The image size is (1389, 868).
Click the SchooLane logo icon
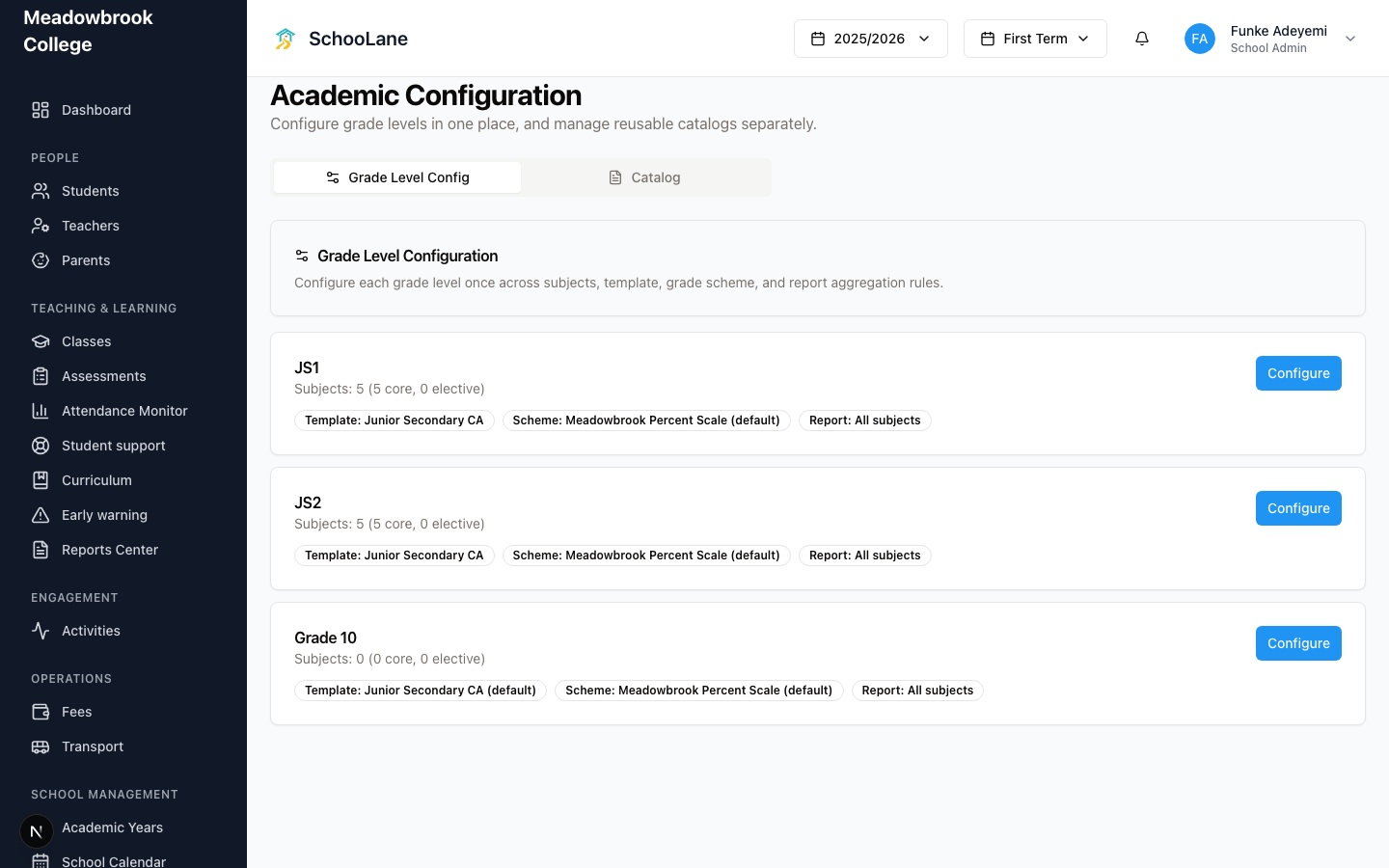pyautogui.click(x=285, y=39)
